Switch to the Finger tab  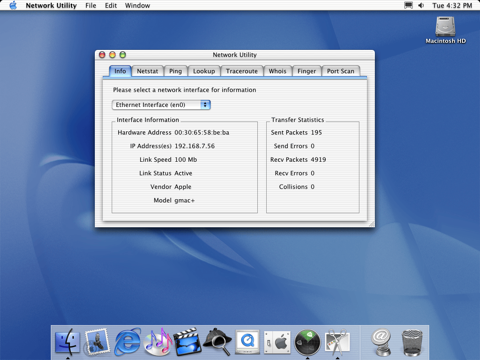(x=307, y=71)
